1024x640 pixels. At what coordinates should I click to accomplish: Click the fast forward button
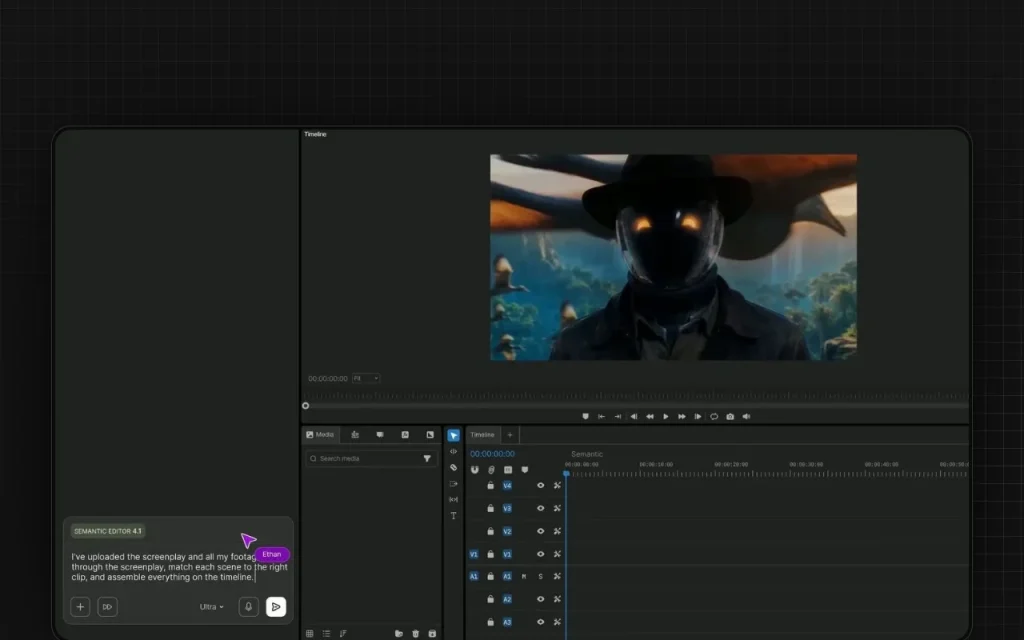coord(682,417)
